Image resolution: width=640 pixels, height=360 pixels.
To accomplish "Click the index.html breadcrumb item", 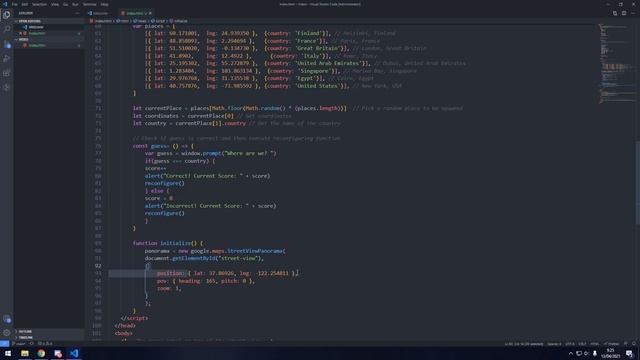I will 103,21.
